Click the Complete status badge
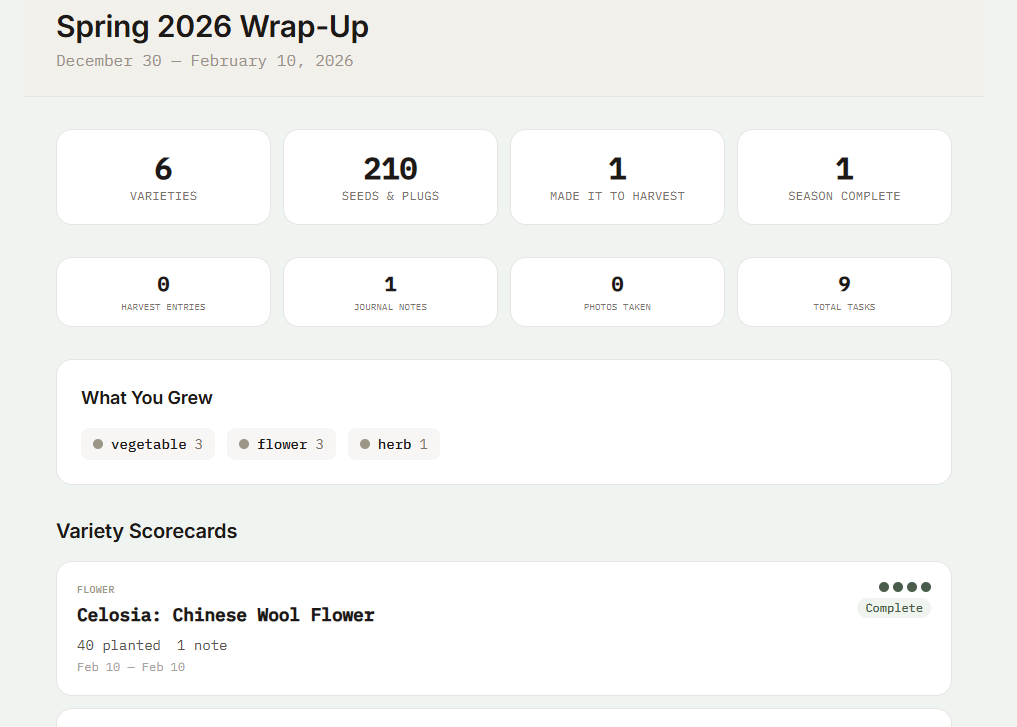1017x727 pixels. pyautogui.click(x=894, y=608)
